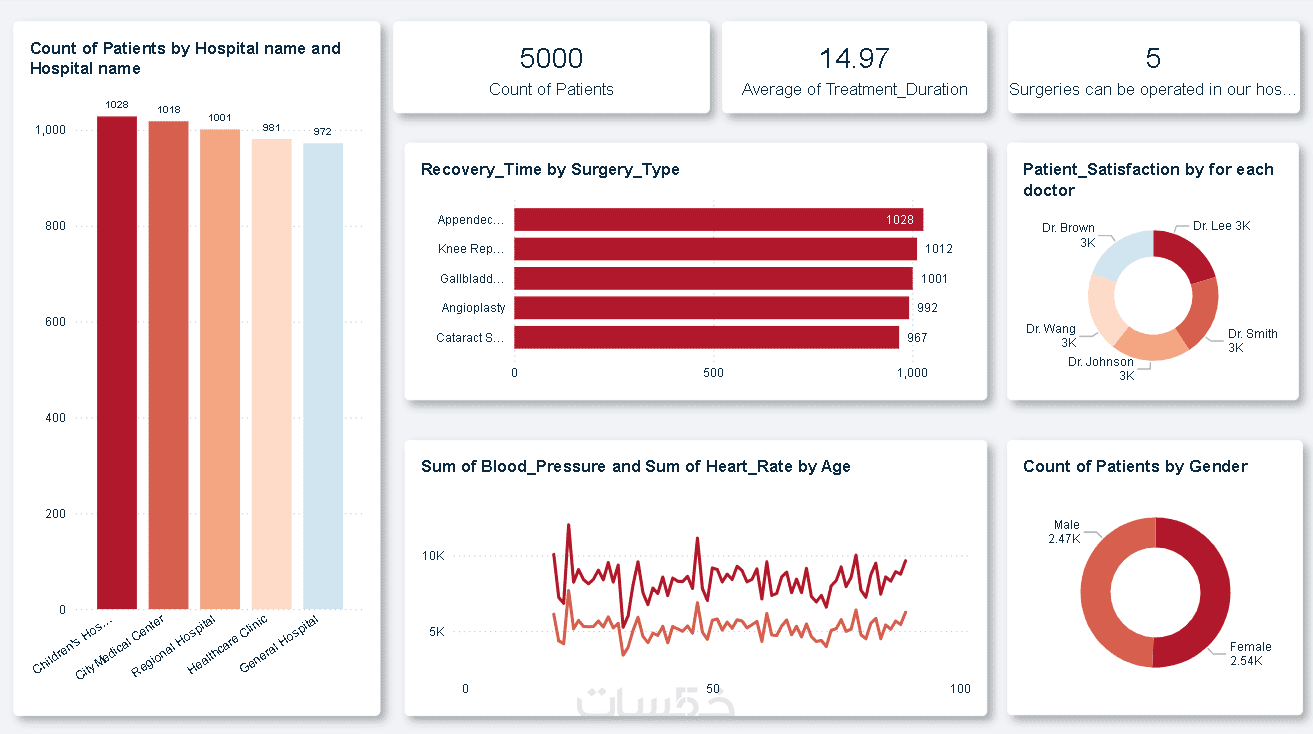The height and width of the screenshot is (734, 1313).
Task: Select the Healthcare Clinic bar
Action: [x=271, y=373]
